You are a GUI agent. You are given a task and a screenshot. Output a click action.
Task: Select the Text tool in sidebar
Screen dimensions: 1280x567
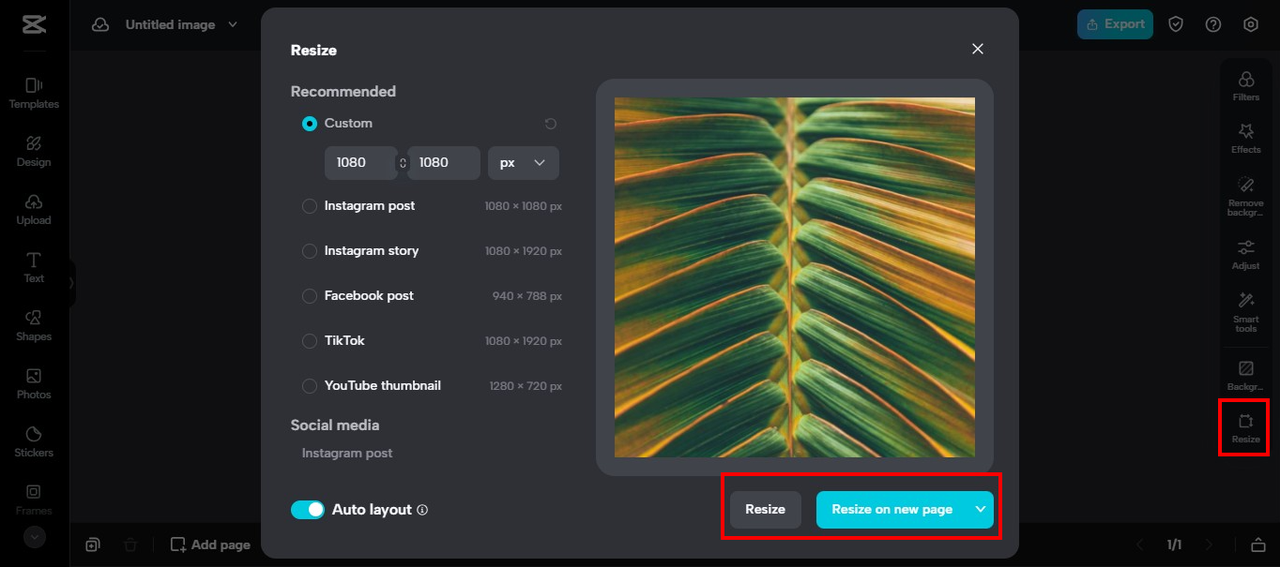coord(33,267)
